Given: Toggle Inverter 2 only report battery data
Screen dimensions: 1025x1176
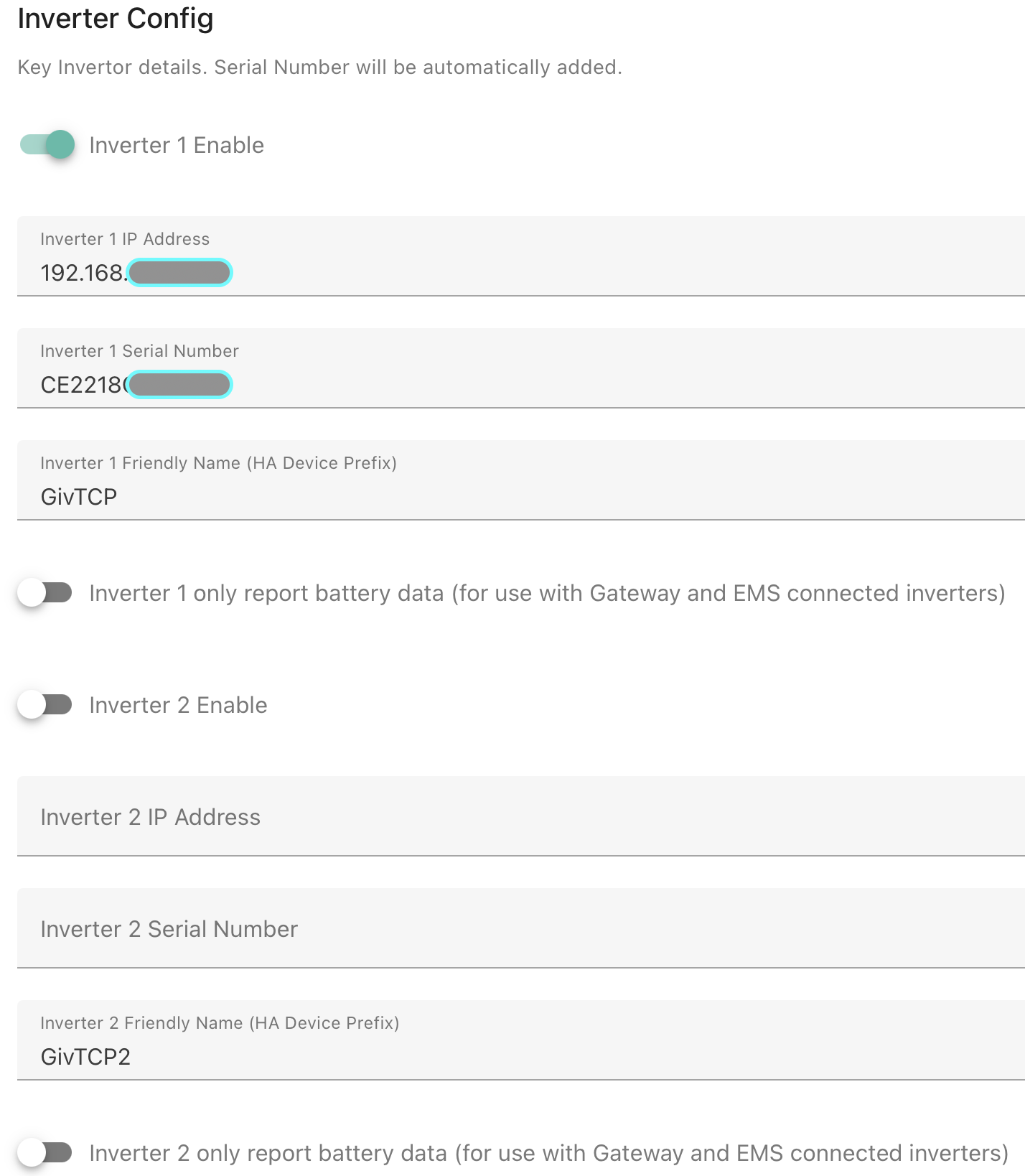Looking at the screenshot, I should (x=45, y=1153).
